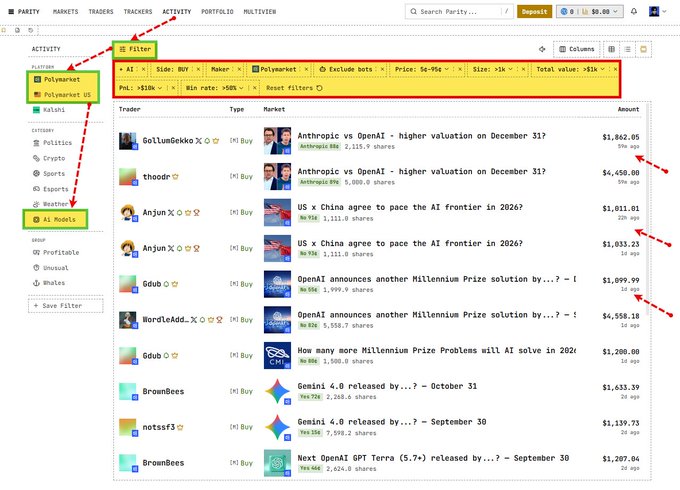This screenshot has width=680, height=490.
Task: Click the sound alert speaker icon
Action: coord(542,49)
